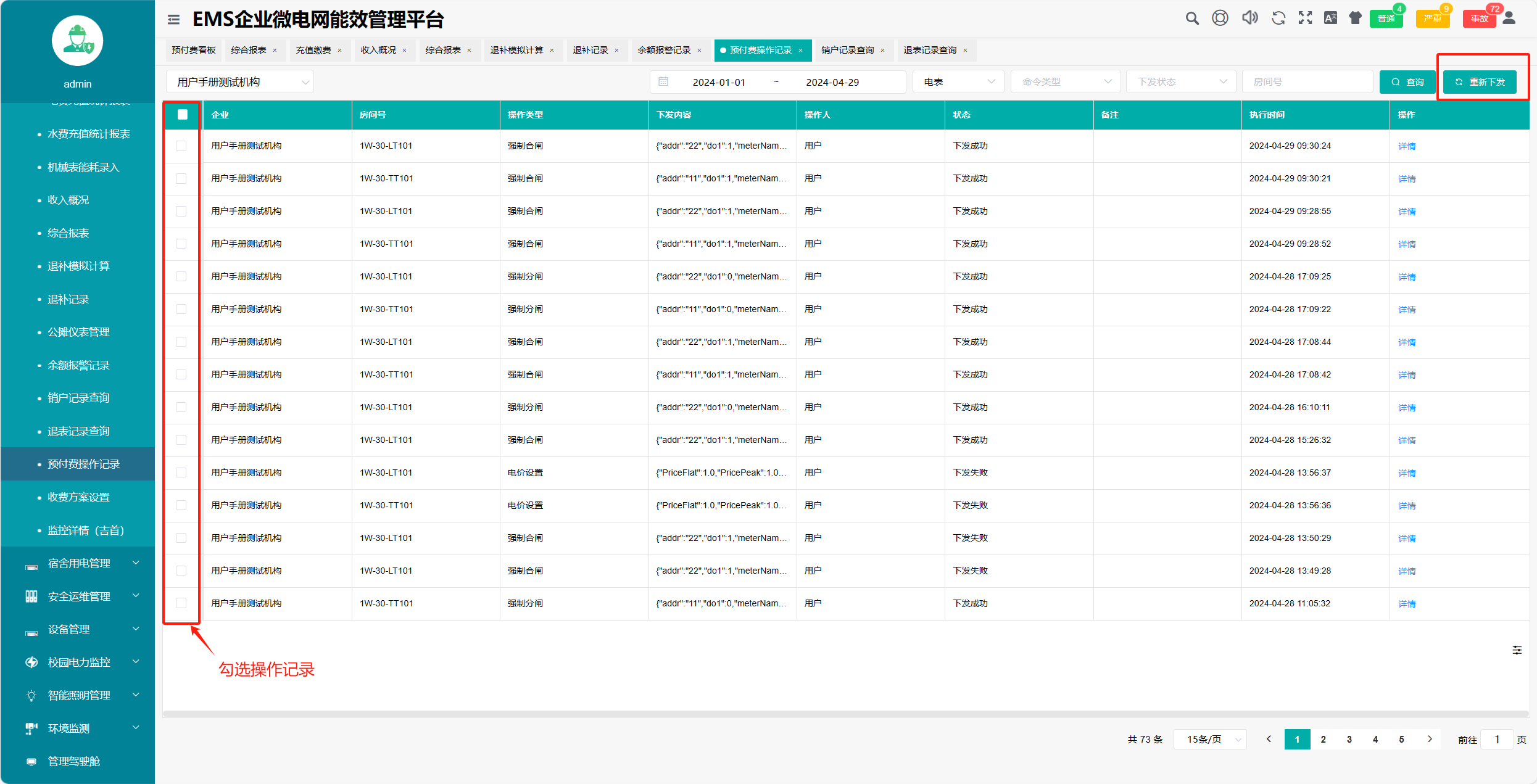Expand the 宿舍用电管理 sidebar menu

coord(79,563)
